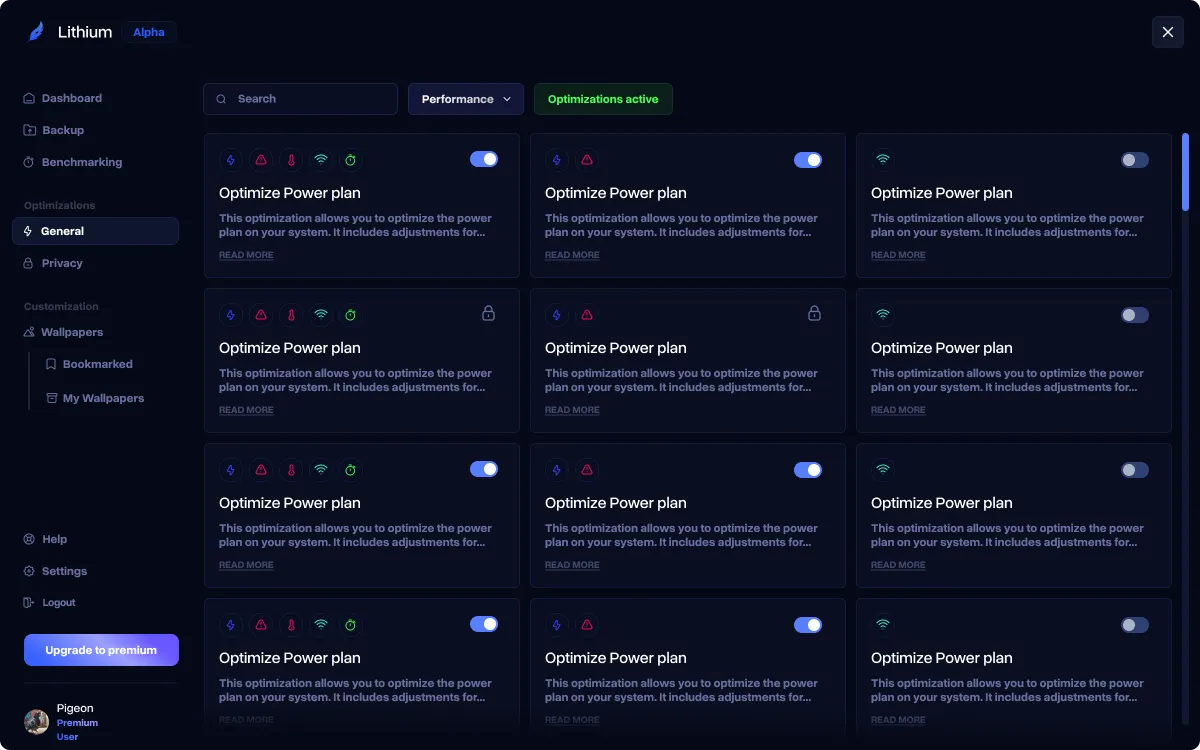This screenshot has height=750, width=1200.
Task: Open the Performance dropdown
Action: pyautogui.click(x=465, y=99)
